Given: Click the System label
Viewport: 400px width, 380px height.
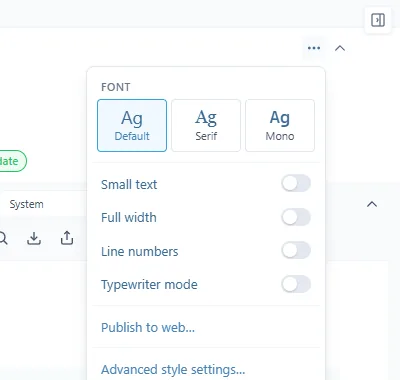Looking at the screenshot, I should coord(26,204).
